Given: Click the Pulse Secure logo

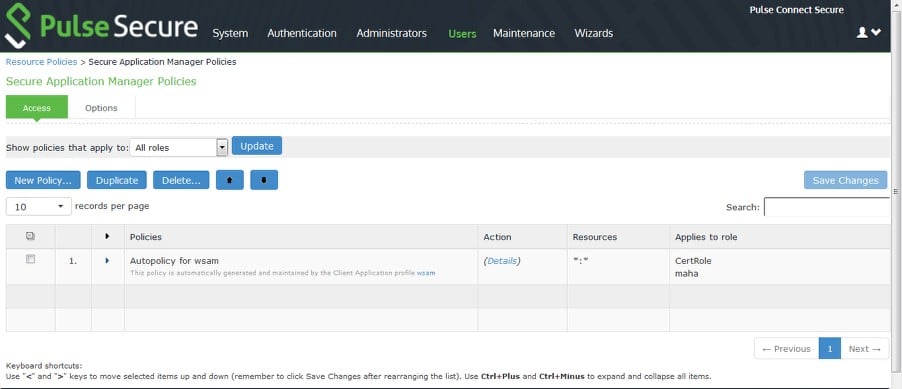Looking at the screenshot, I should (x=101, y=26).
